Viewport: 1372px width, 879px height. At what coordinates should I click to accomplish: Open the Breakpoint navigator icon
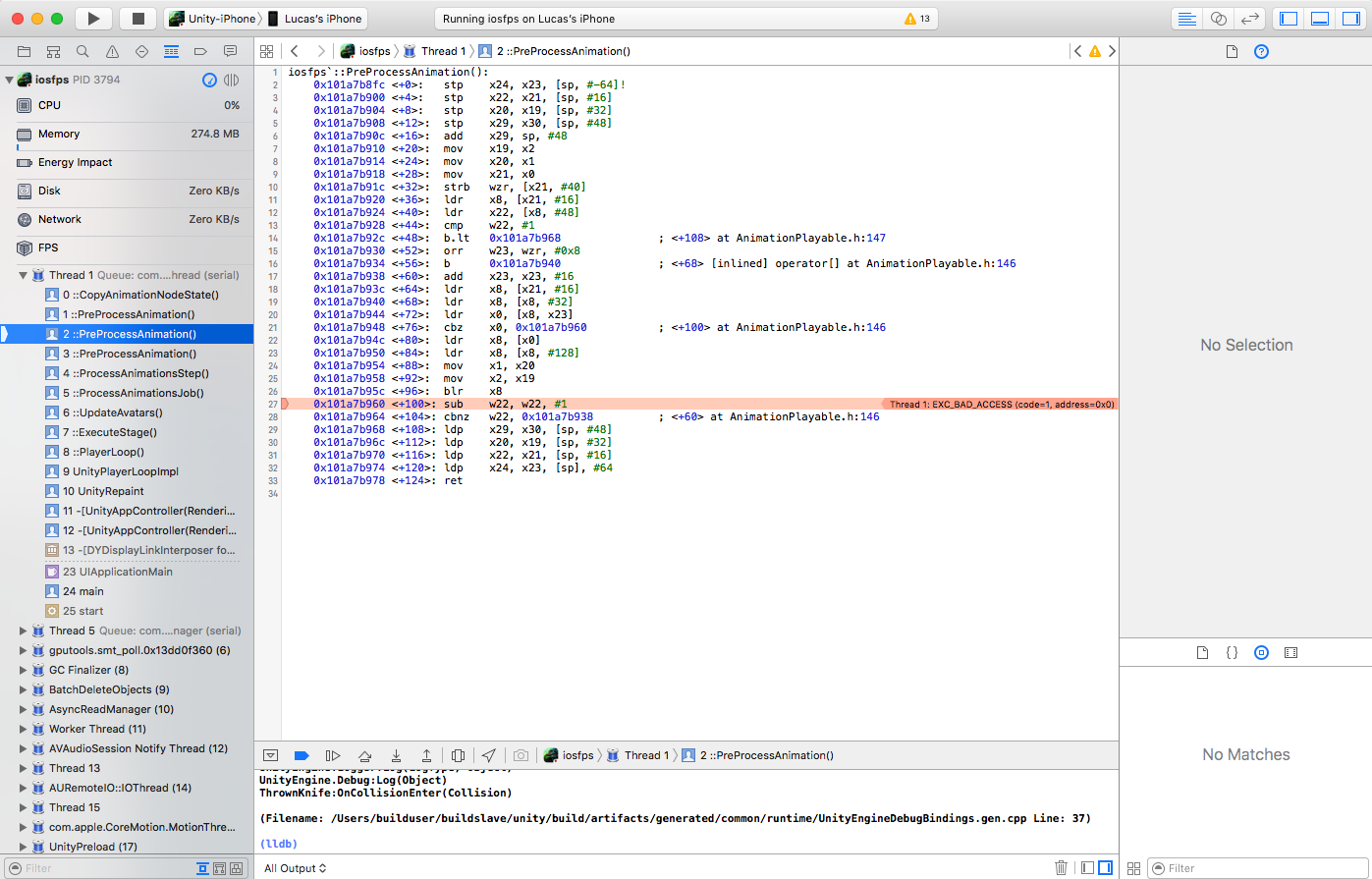point(200,51)
